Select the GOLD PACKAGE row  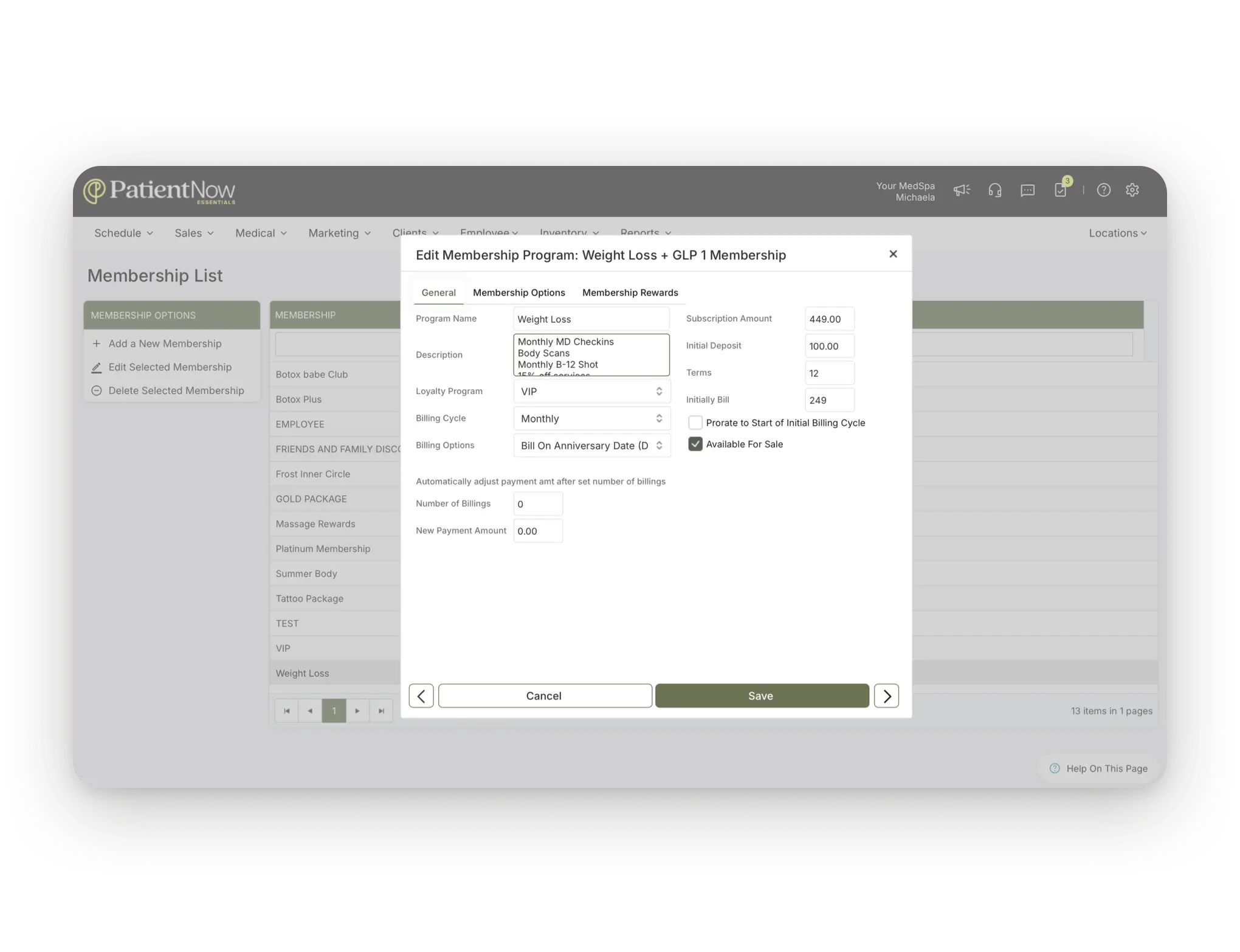(335, 499)
